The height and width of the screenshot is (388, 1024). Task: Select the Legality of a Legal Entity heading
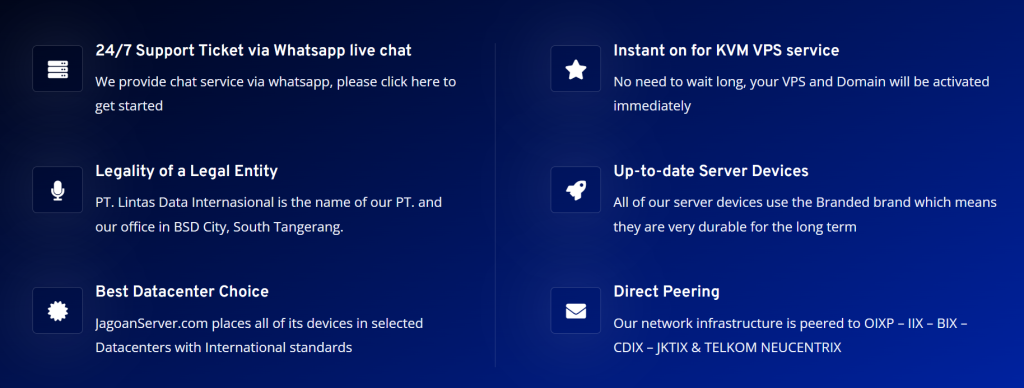tap(187, 171)
